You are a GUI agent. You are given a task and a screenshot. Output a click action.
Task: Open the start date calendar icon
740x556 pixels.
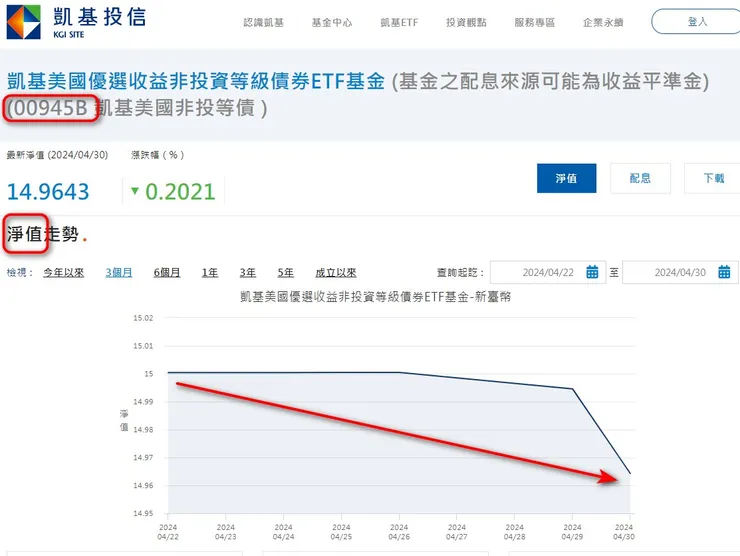(592, 272)
